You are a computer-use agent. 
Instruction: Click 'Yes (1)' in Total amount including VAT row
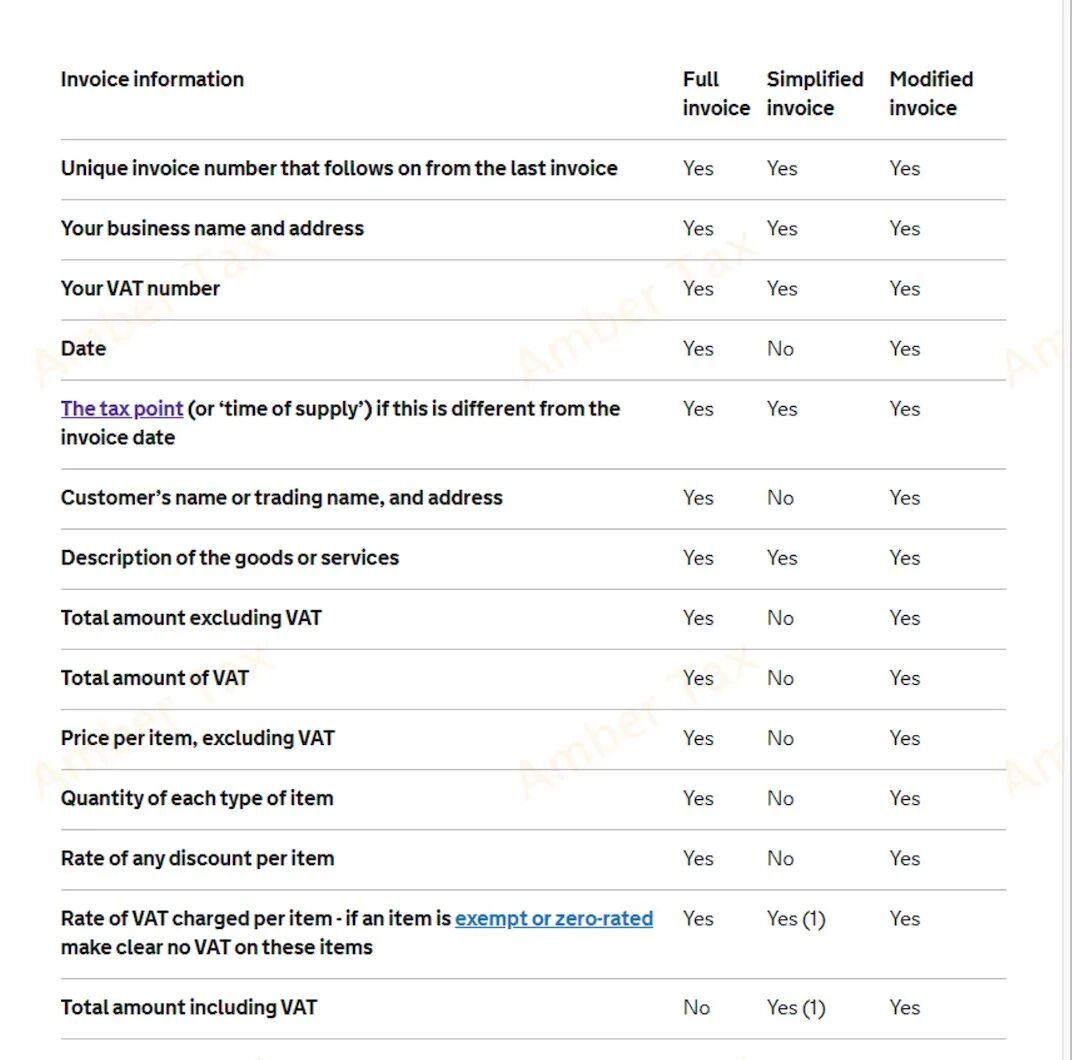tap(795, 1007)
